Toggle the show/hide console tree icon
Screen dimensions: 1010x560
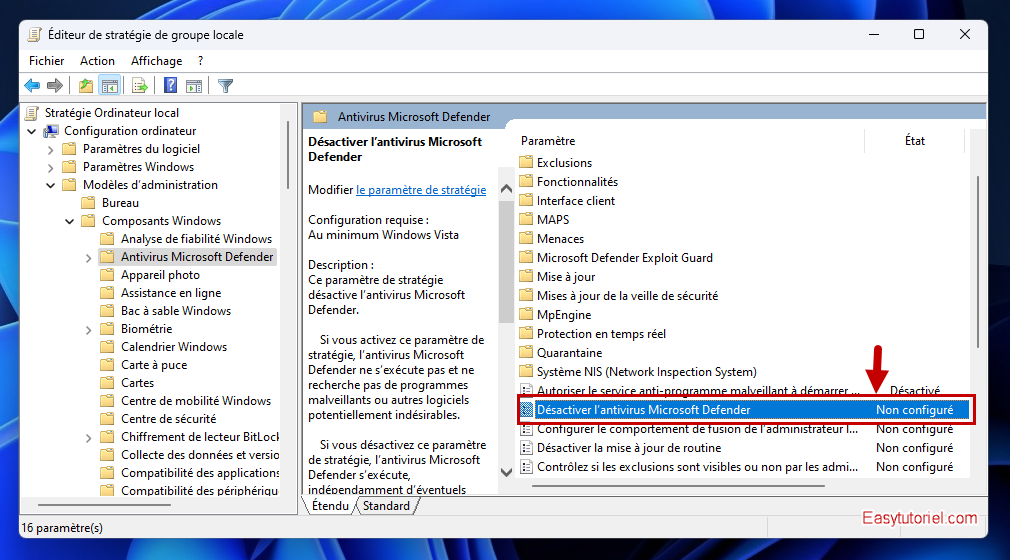tap(110, 86)
